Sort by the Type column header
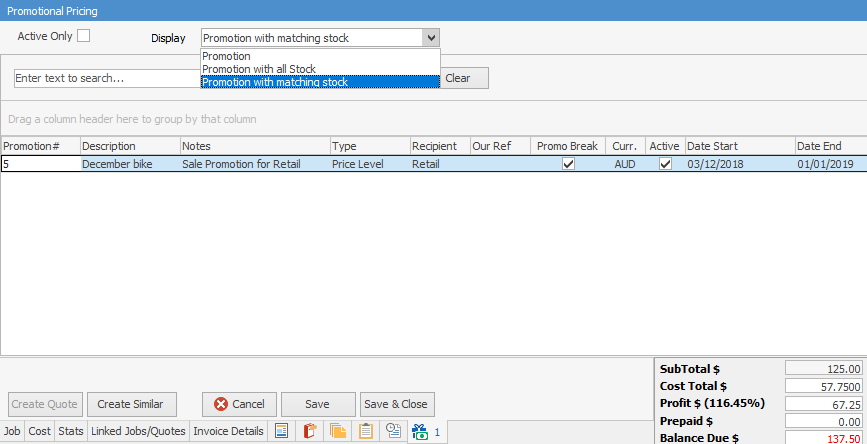This screenshot has width=867, height=444. tap(370, 146)
